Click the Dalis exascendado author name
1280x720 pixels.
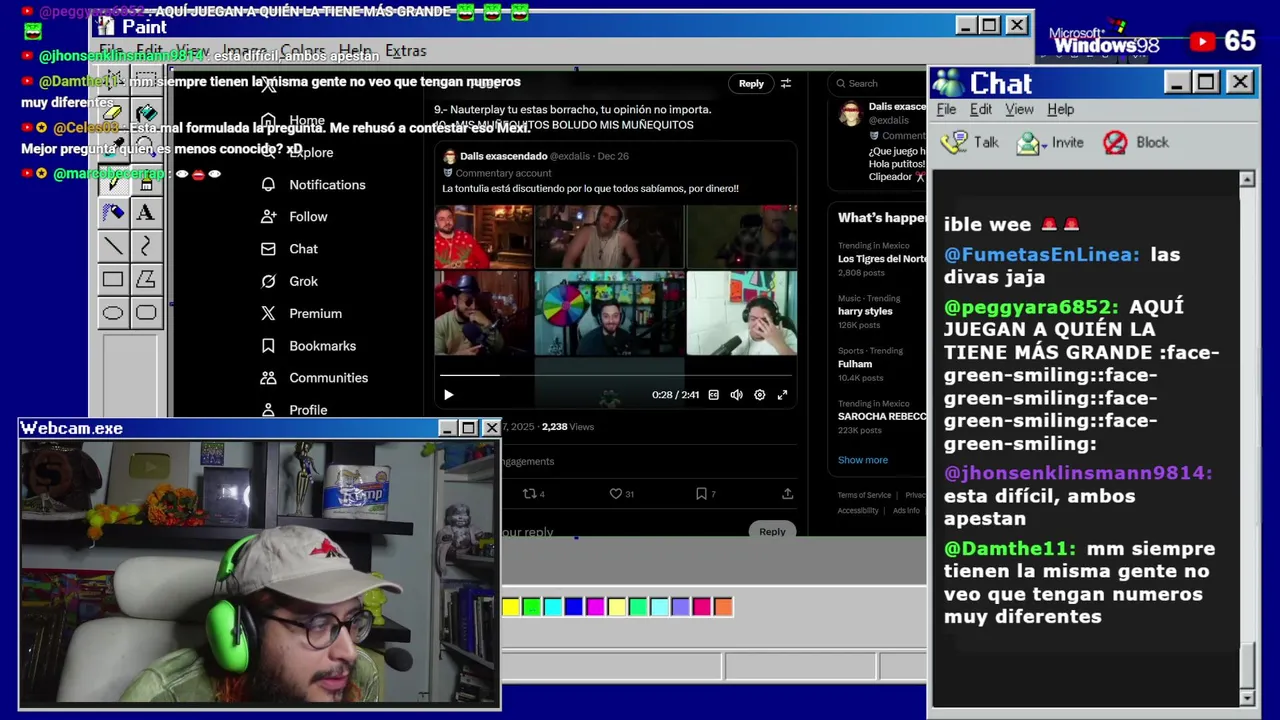pos(503,156)
